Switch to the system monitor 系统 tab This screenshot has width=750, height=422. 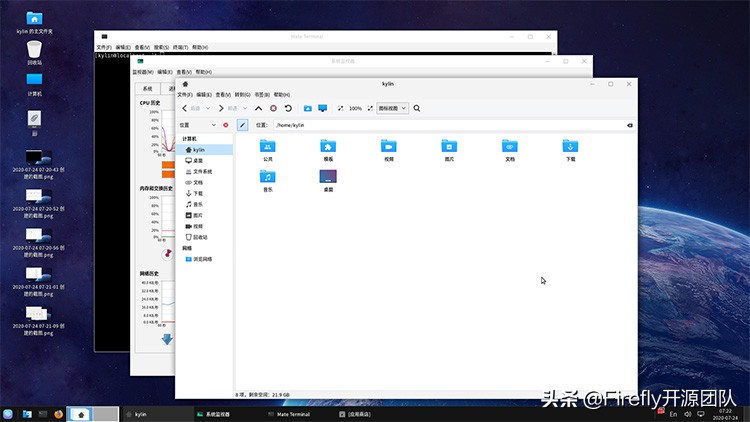148,89
